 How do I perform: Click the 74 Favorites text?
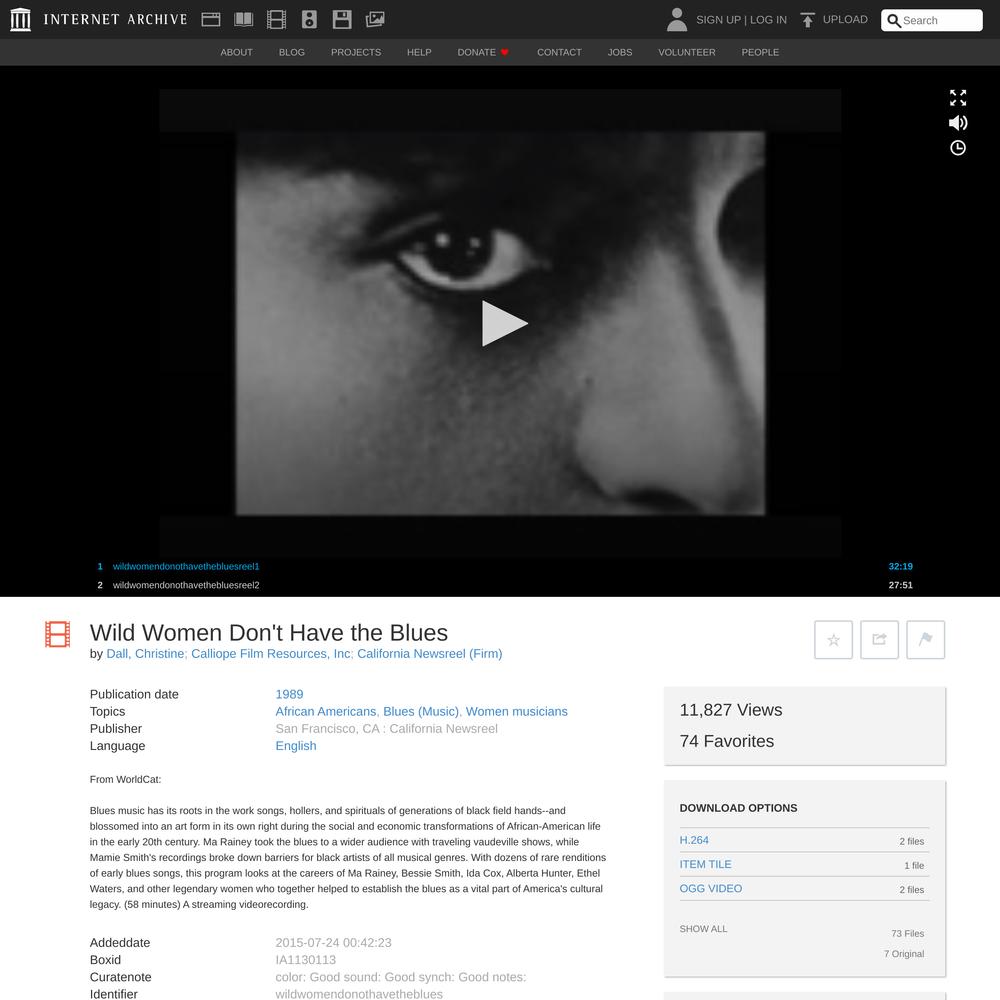point(726,742)
